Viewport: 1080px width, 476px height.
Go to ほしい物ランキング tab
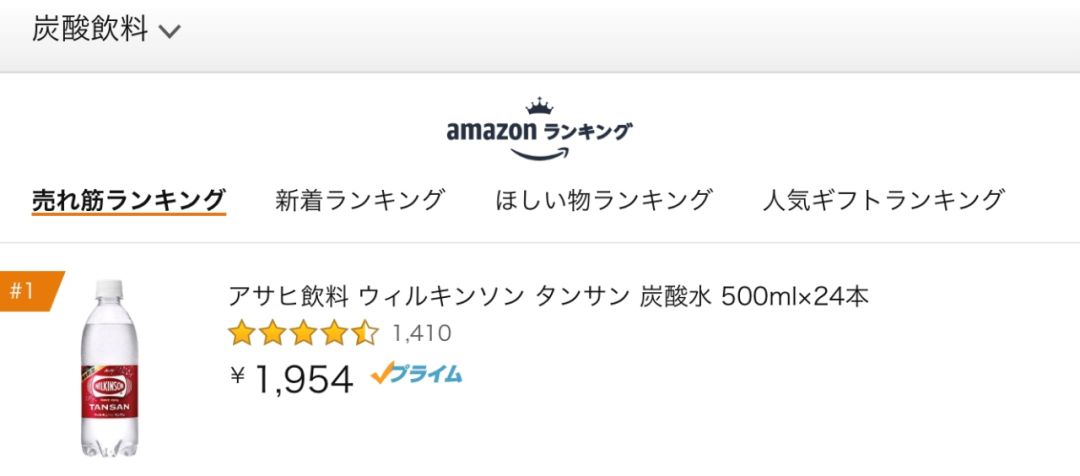point(604,199)
